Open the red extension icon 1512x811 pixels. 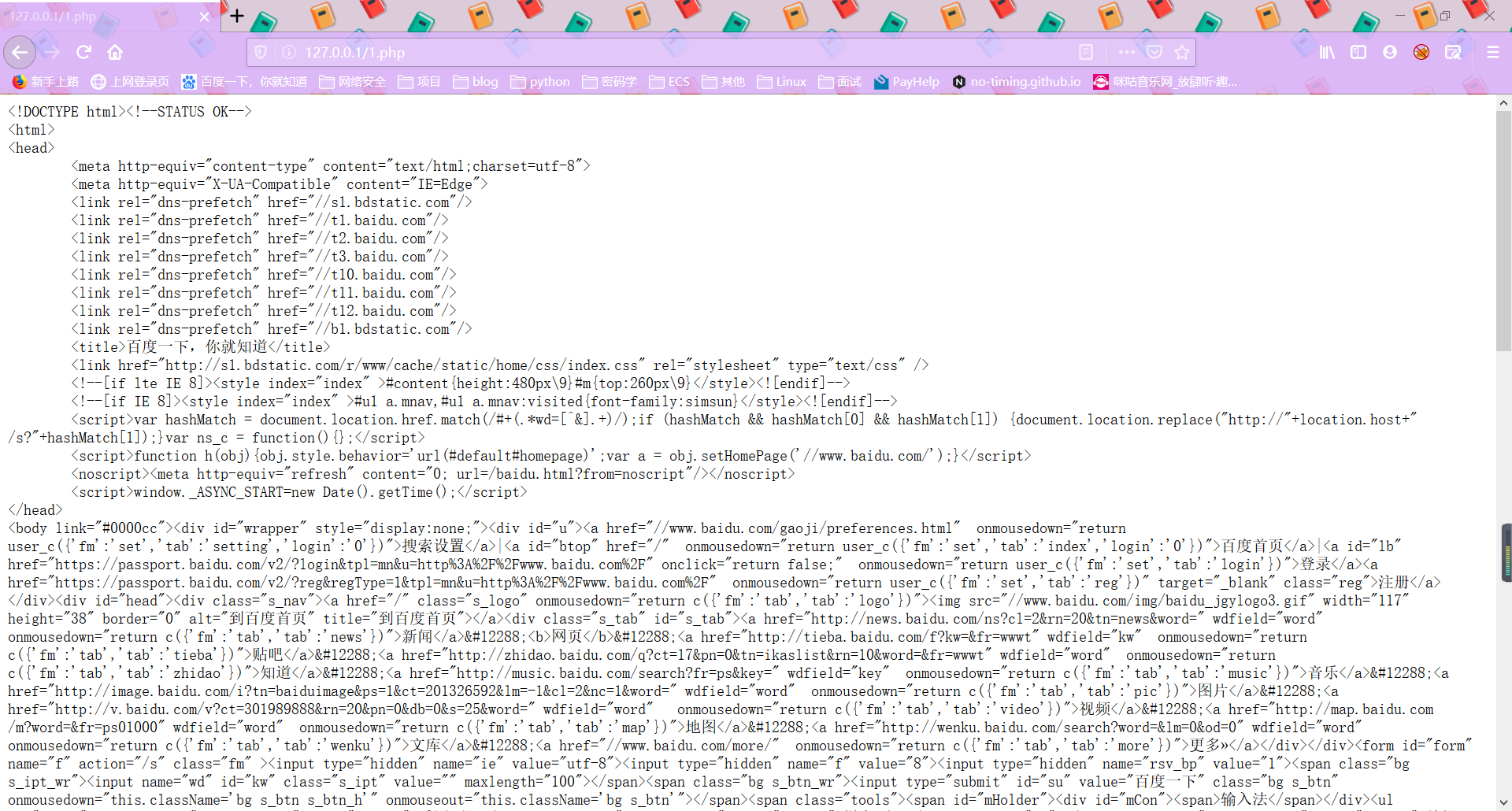pyautogui.click(x=1421, y=53)
